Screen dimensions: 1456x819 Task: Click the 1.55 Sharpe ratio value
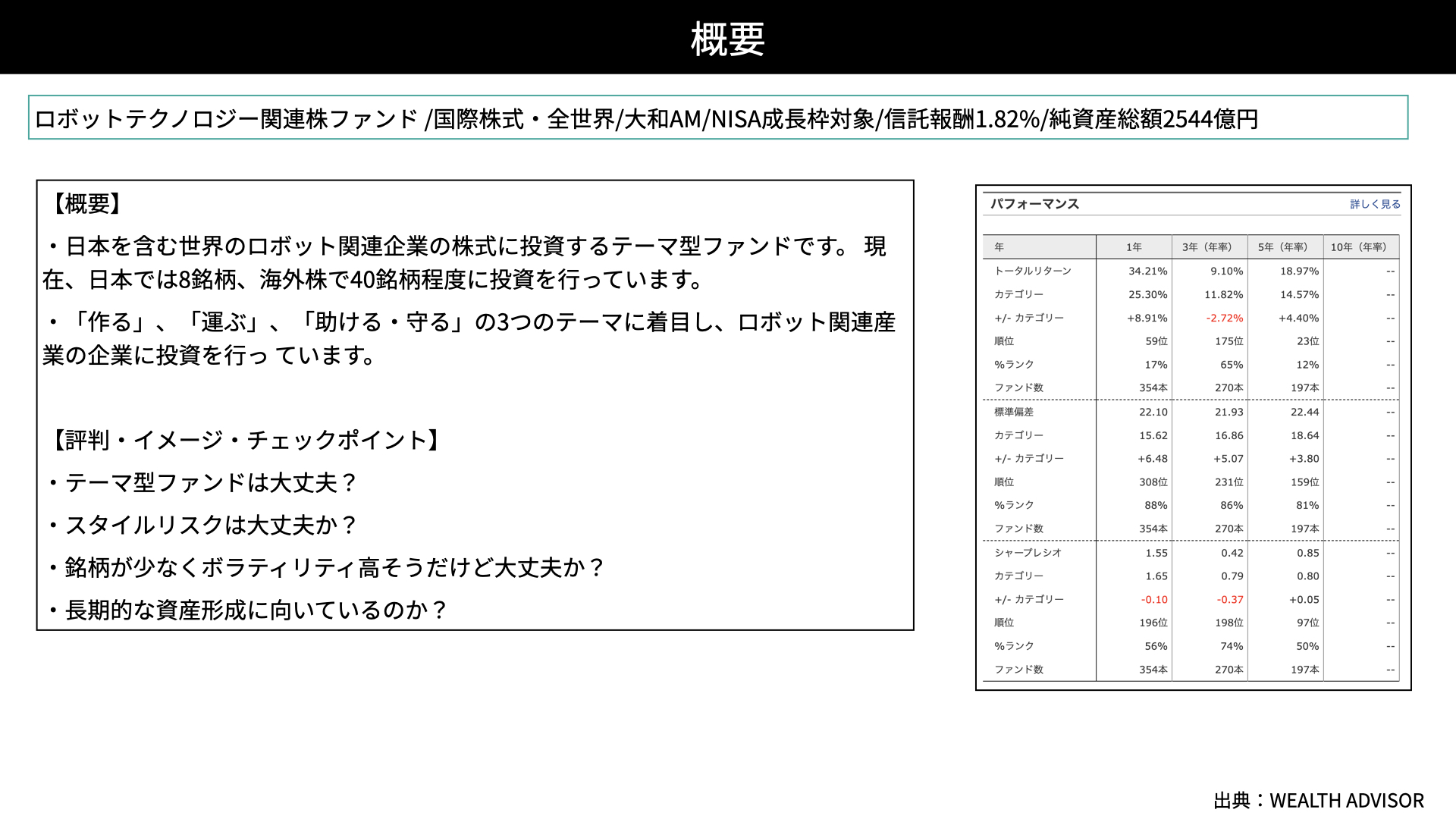point(1156,553)
